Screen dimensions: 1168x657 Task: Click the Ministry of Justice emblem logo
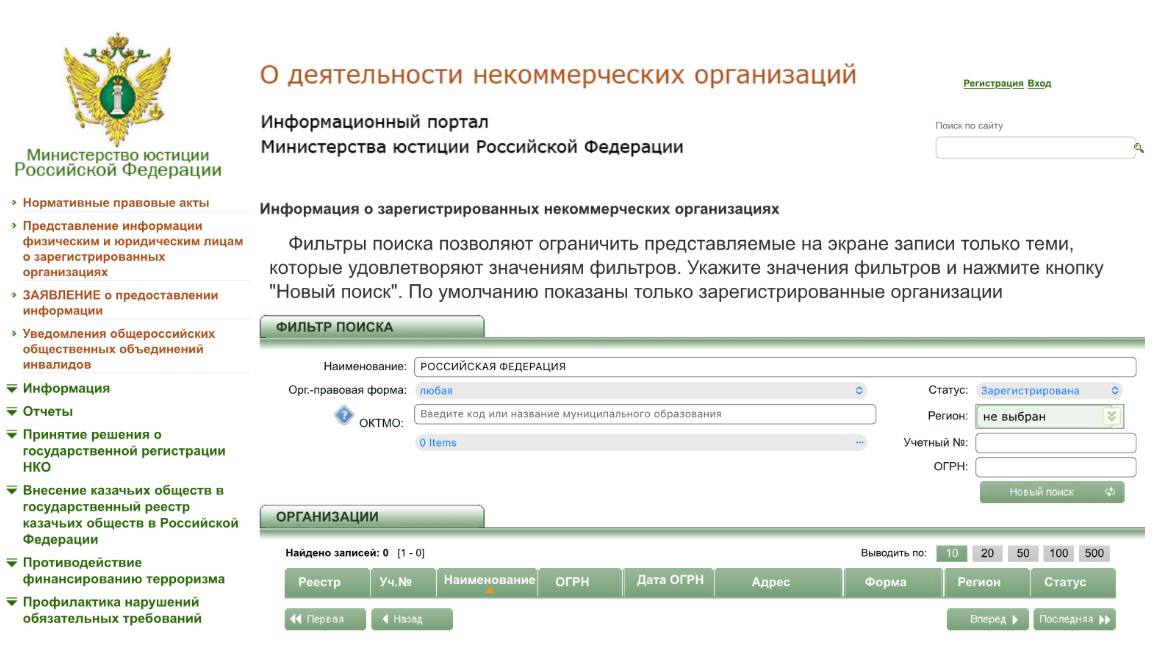point(117,88)
